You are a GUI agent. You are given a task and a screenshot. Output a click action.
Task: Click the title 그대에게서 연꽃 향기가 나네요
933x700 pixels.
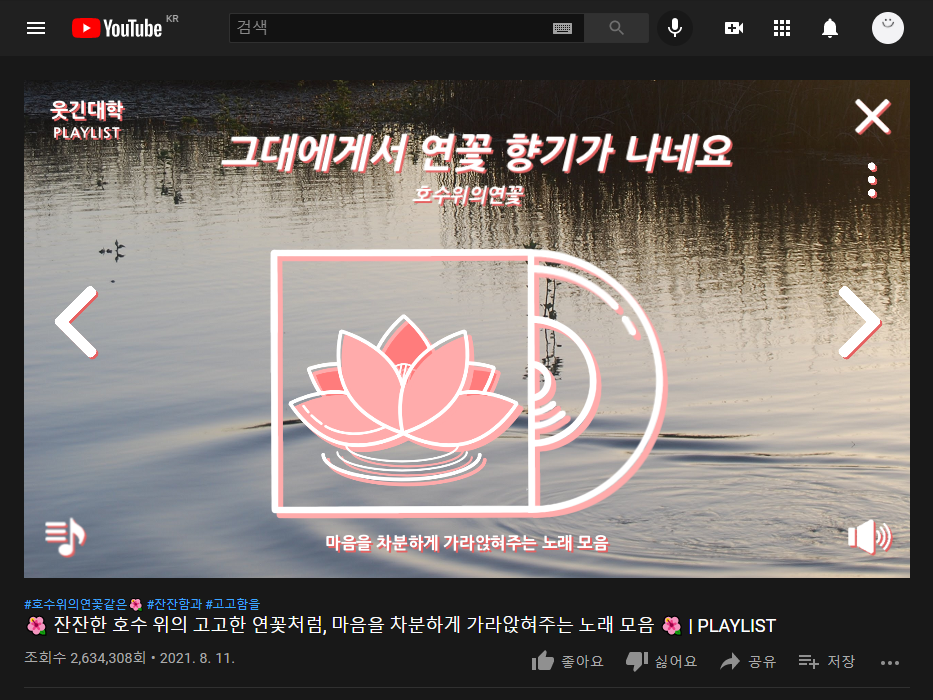(477, 152)
